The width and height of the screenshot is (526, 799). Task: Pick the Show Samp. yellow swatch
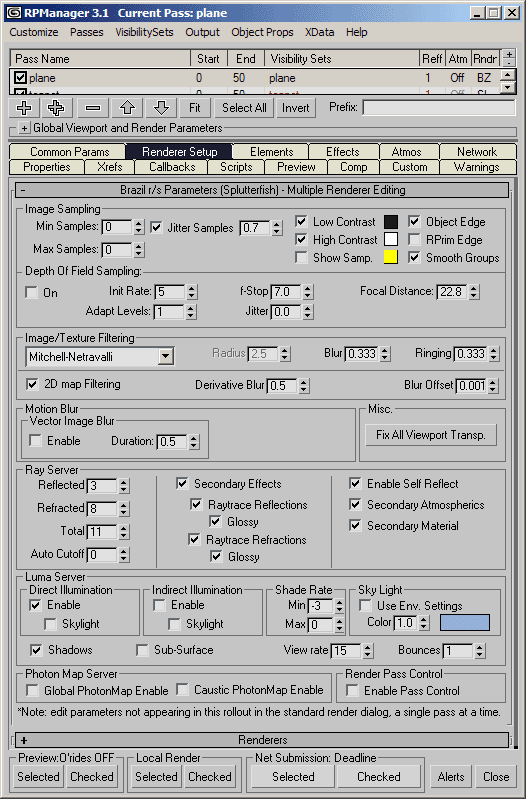391,257
